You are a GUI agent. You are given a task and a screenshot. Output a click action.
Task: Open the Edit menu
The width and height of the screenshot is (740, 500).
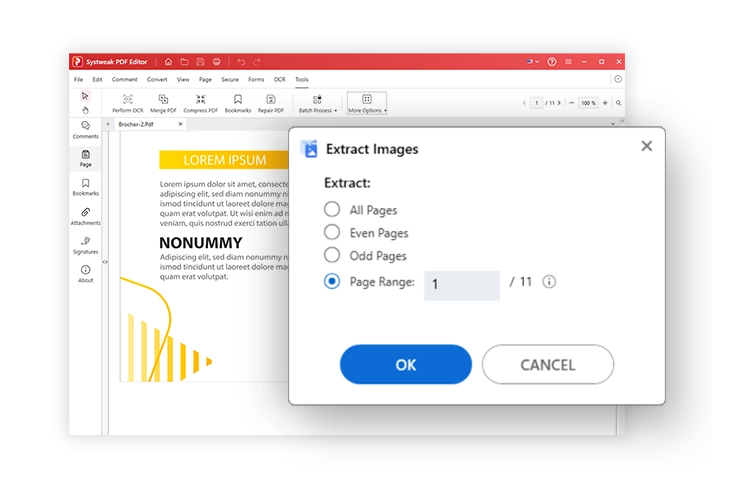(97, 79)
